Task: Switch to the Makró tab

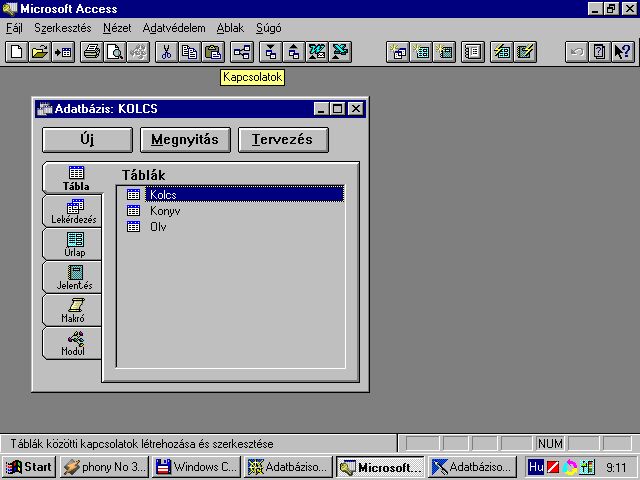Action: point(72,310)
